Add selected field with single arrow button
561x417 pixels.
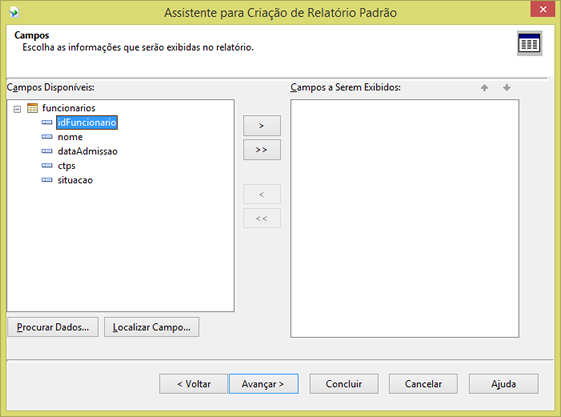[x=262, y=126]
